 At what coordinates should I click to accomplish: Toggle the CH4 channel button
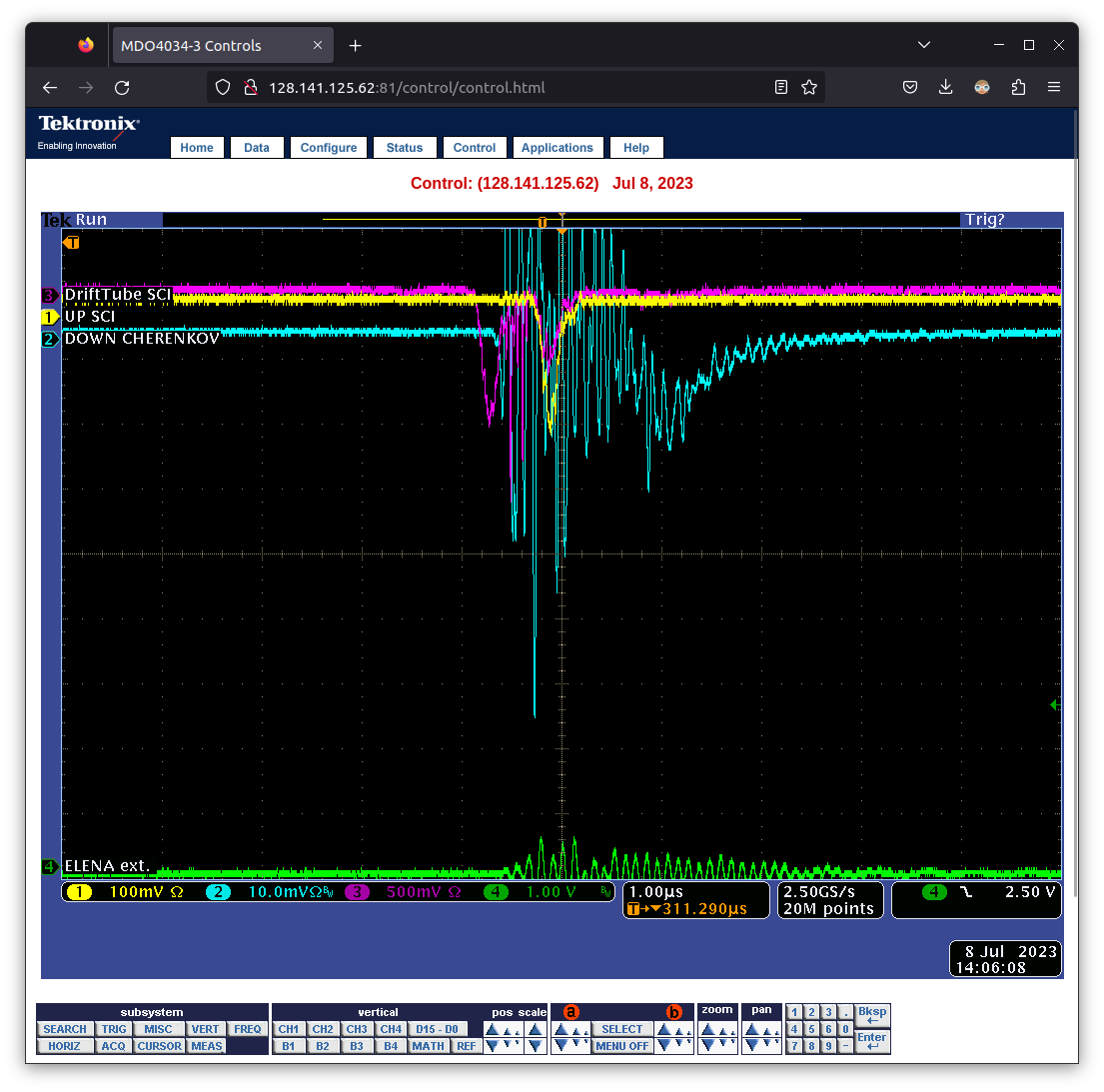[x=391, y=1029]
